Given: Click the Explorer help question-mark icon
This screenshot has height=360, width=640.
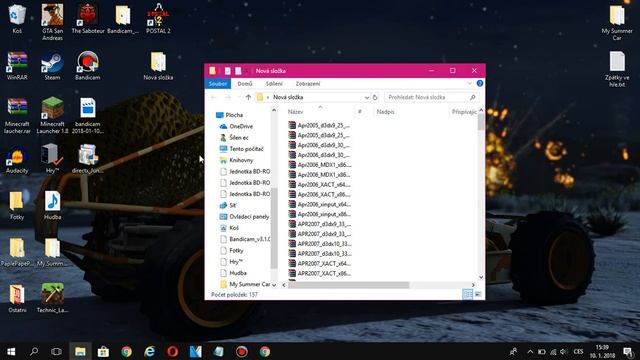Looking at the screenshot, I should pyautogui.click(x=480, y=83).
